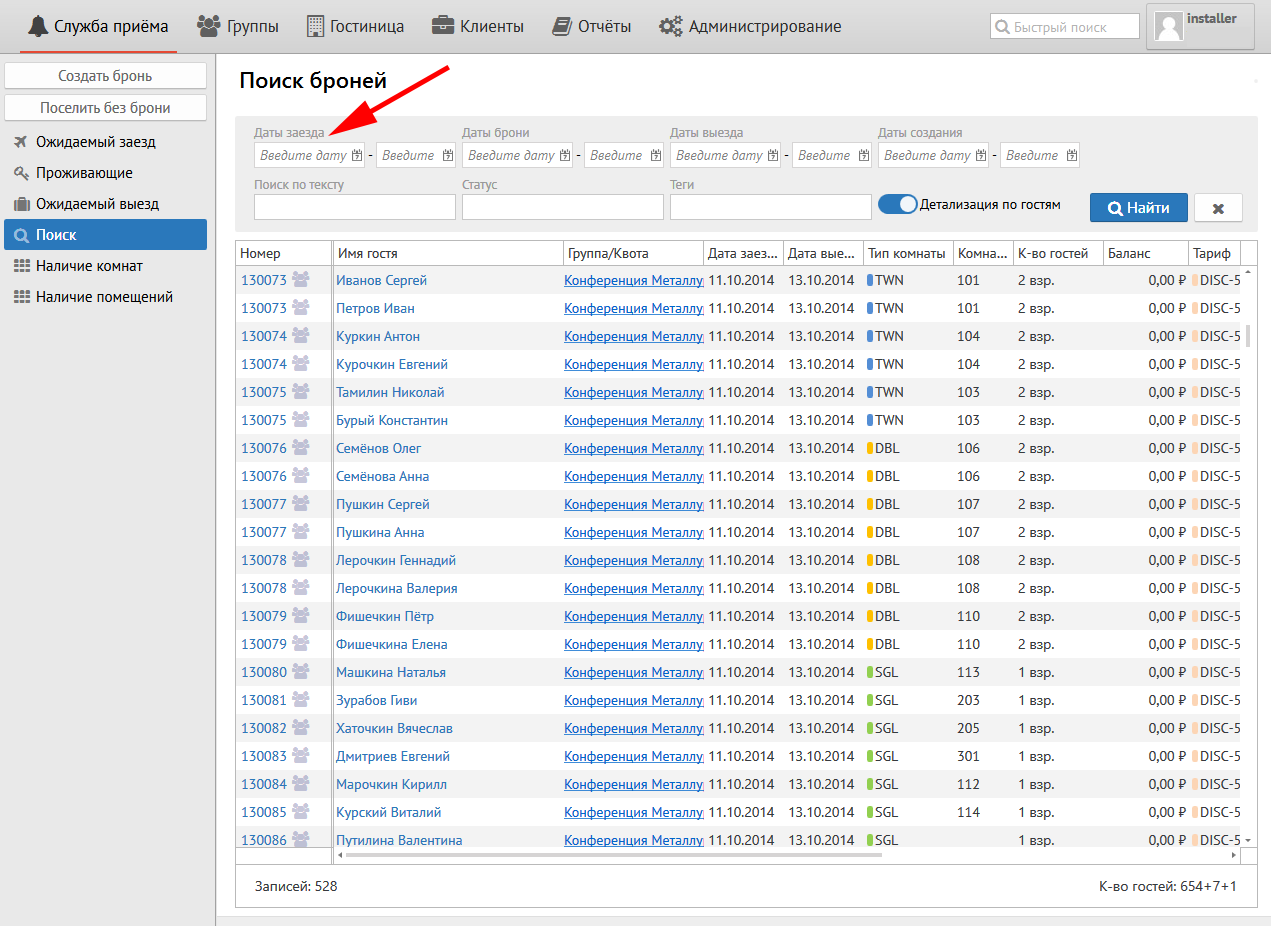Open calendar picker for booking start date
Image resolution: width=1271 pixels, height=926 pixels.
565,156
